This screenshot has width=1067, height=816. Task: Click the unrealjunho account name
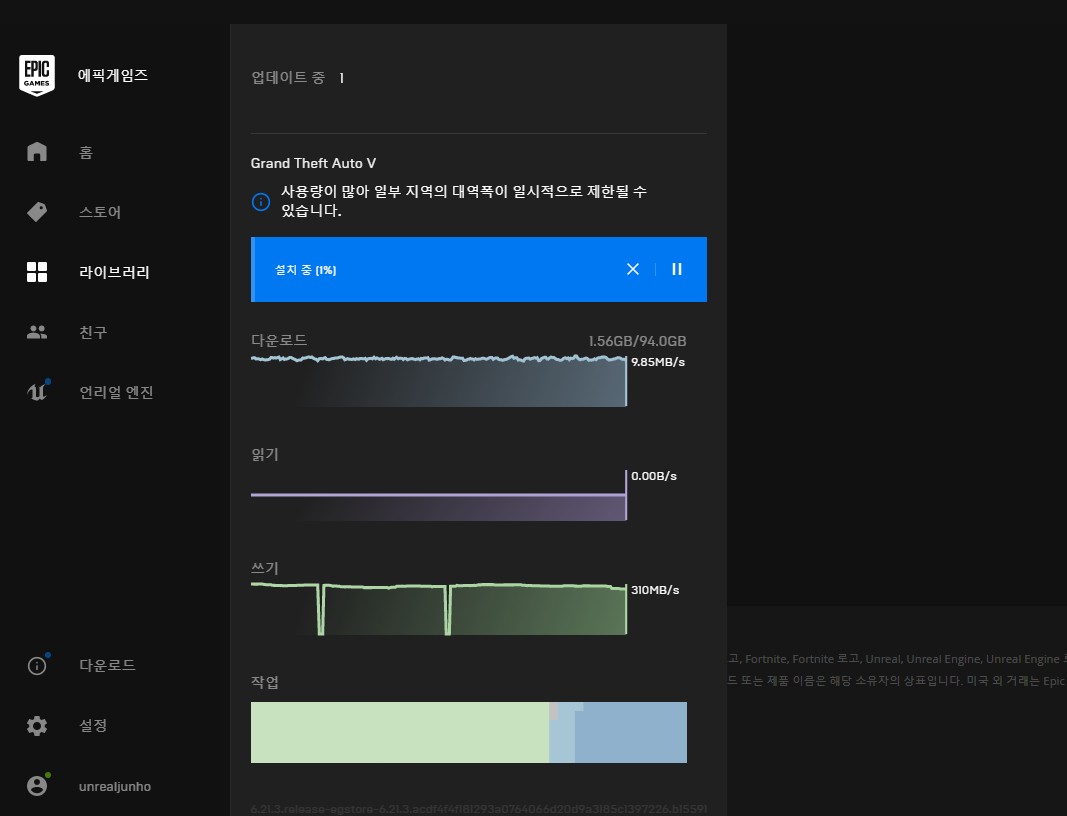[x=115, y=787]
